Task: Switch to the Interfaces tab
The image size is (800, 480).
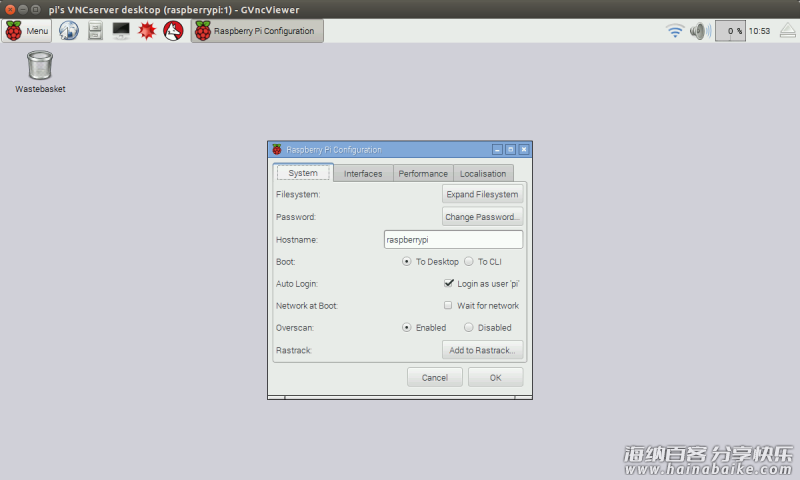Action: click(x=363, y=173)
